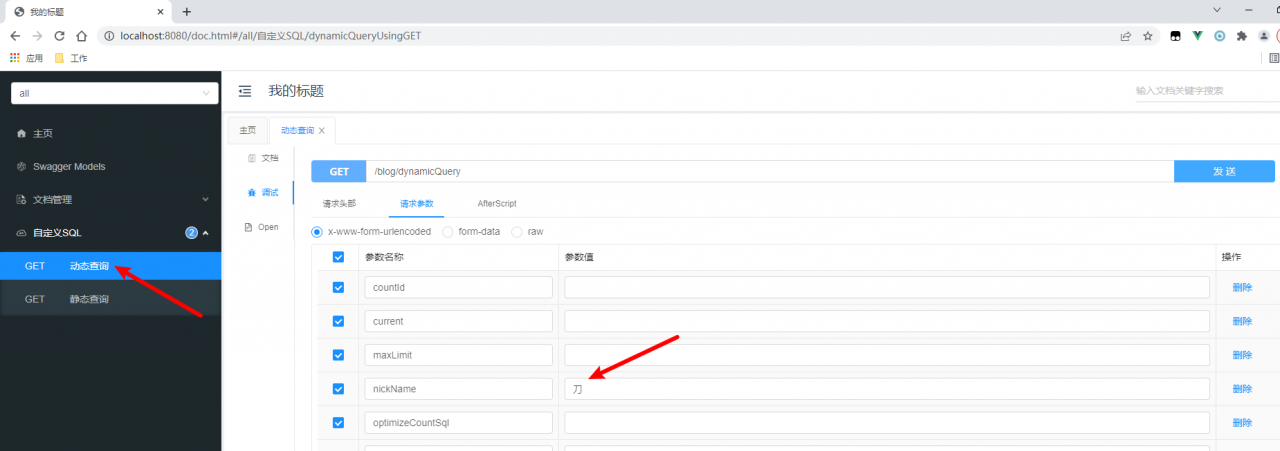Screen dimensions: 1280x451
Task: Switch to the 请求头部 tab
Action: click(x=339, y=203)
